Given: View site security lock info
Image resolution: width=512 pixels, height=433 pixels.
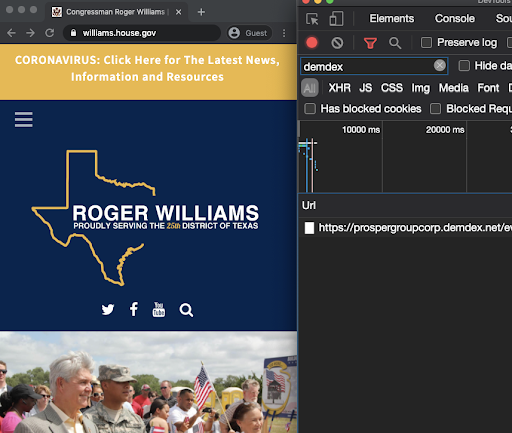Looking at the screenshot, I should 74,33.
